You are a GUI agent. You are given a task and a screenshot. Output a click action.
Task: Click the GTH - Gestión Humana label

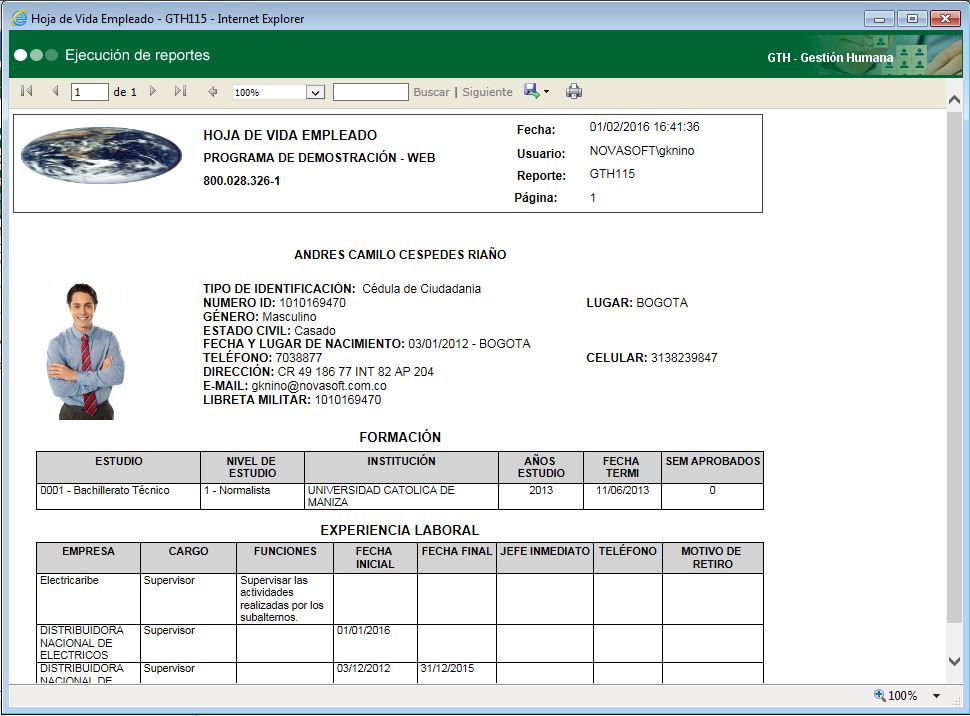click(830, 58)
